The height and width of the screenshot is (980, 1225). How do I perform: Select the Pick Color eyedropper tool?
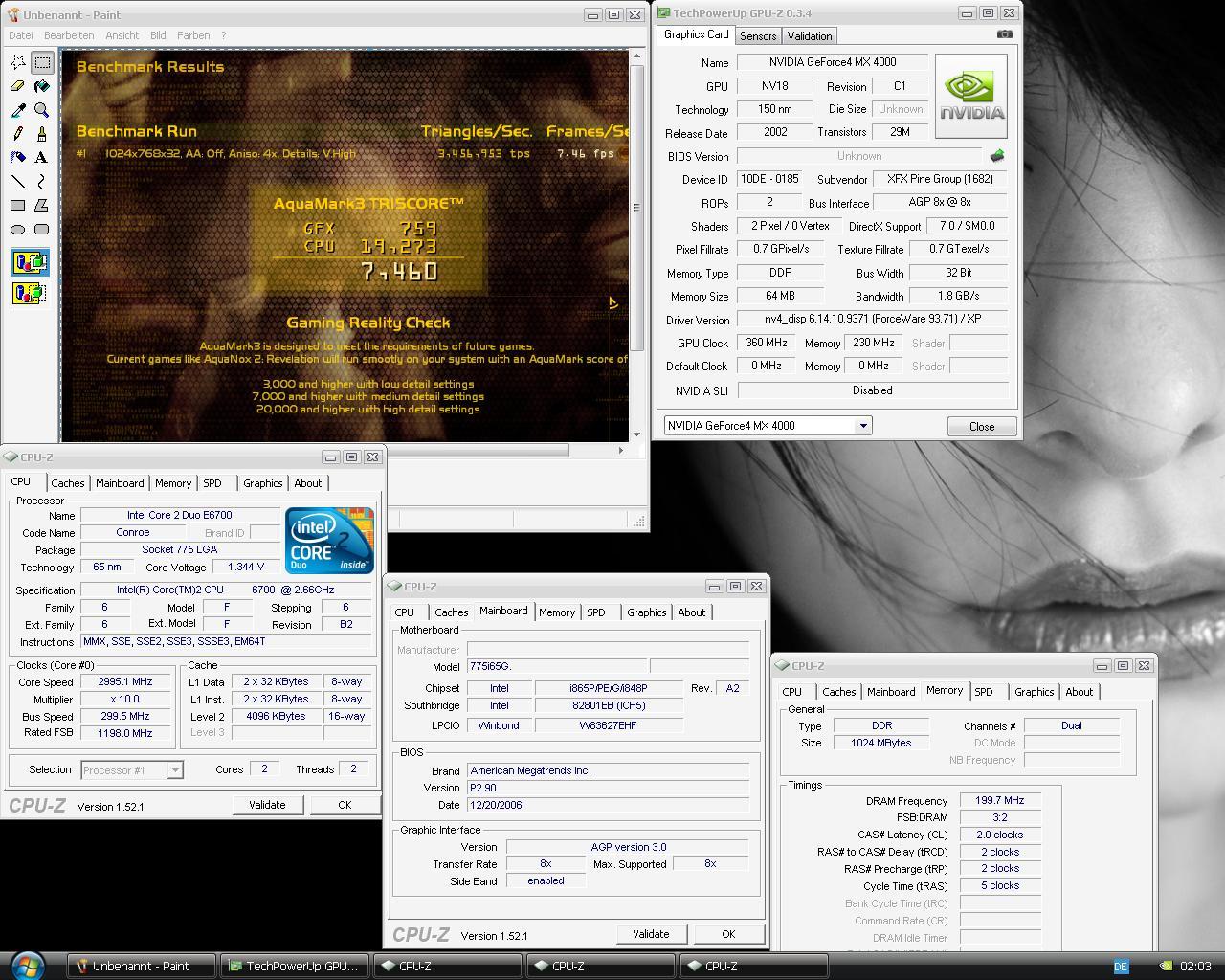18,110
